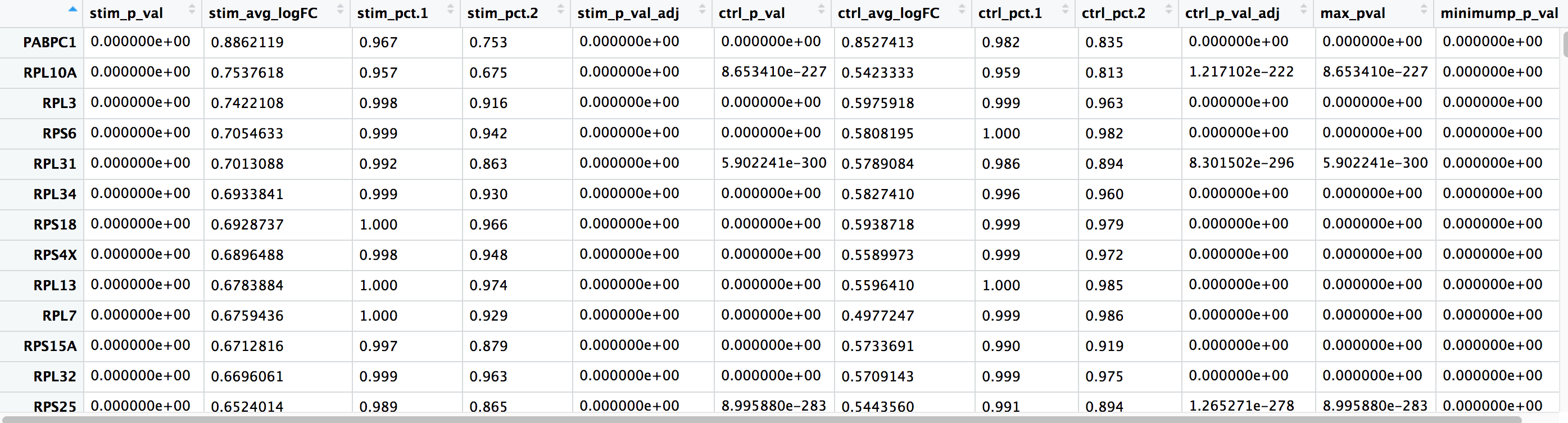Select the PABPC1 row name
Image resolution: width=1568 pixels, height=423 pixels.
coord(50,42)
